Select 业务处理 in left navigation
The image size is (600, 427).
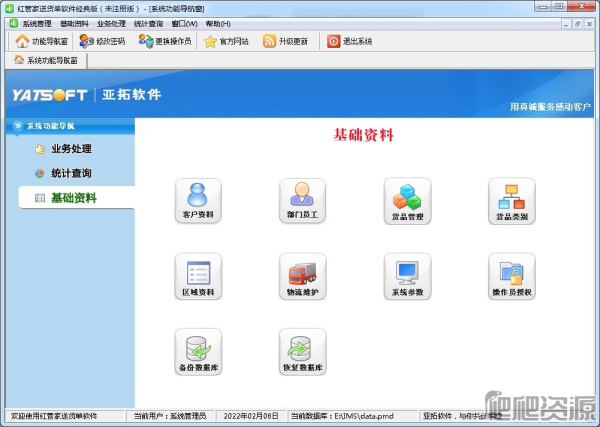[71, 149]
